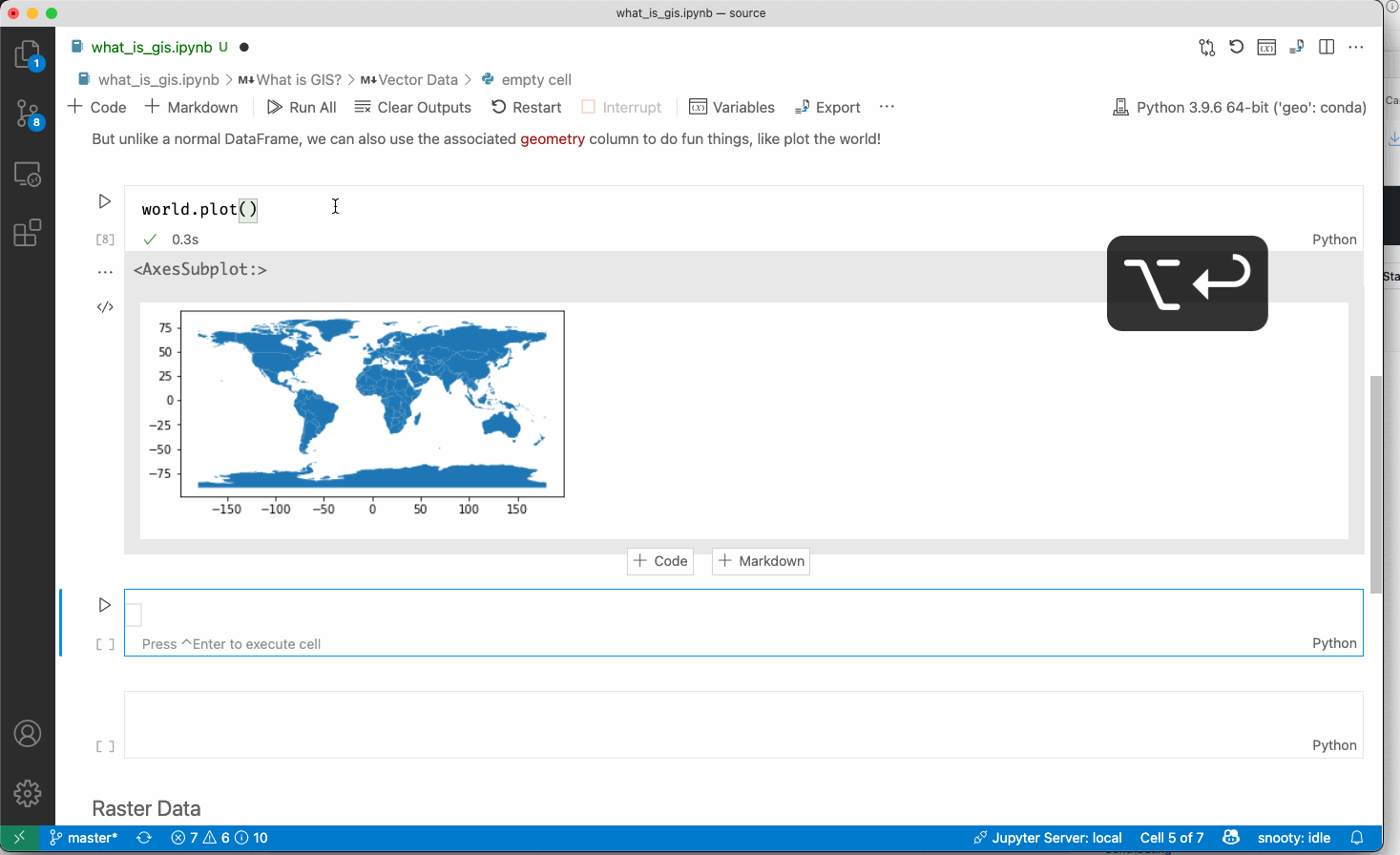Click the split editor icon top right
The height and width of the screenshot is (855, 1400).
1326,47
